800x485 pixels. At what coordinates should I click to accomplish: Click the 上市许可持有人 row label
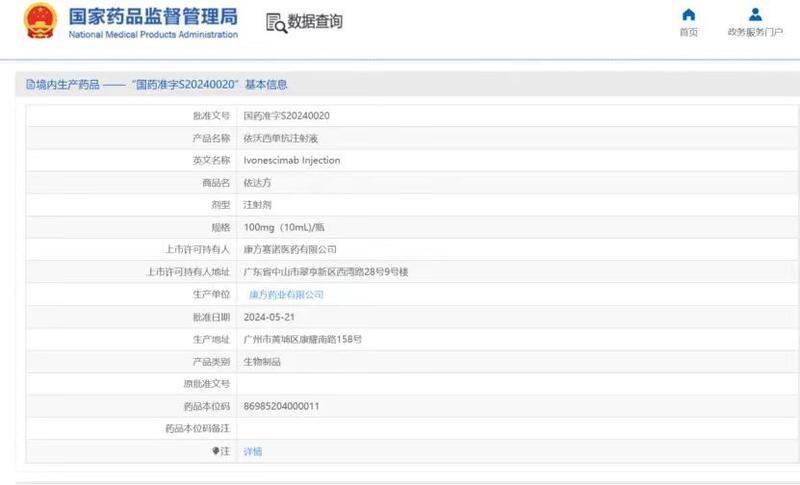[197, 249]
